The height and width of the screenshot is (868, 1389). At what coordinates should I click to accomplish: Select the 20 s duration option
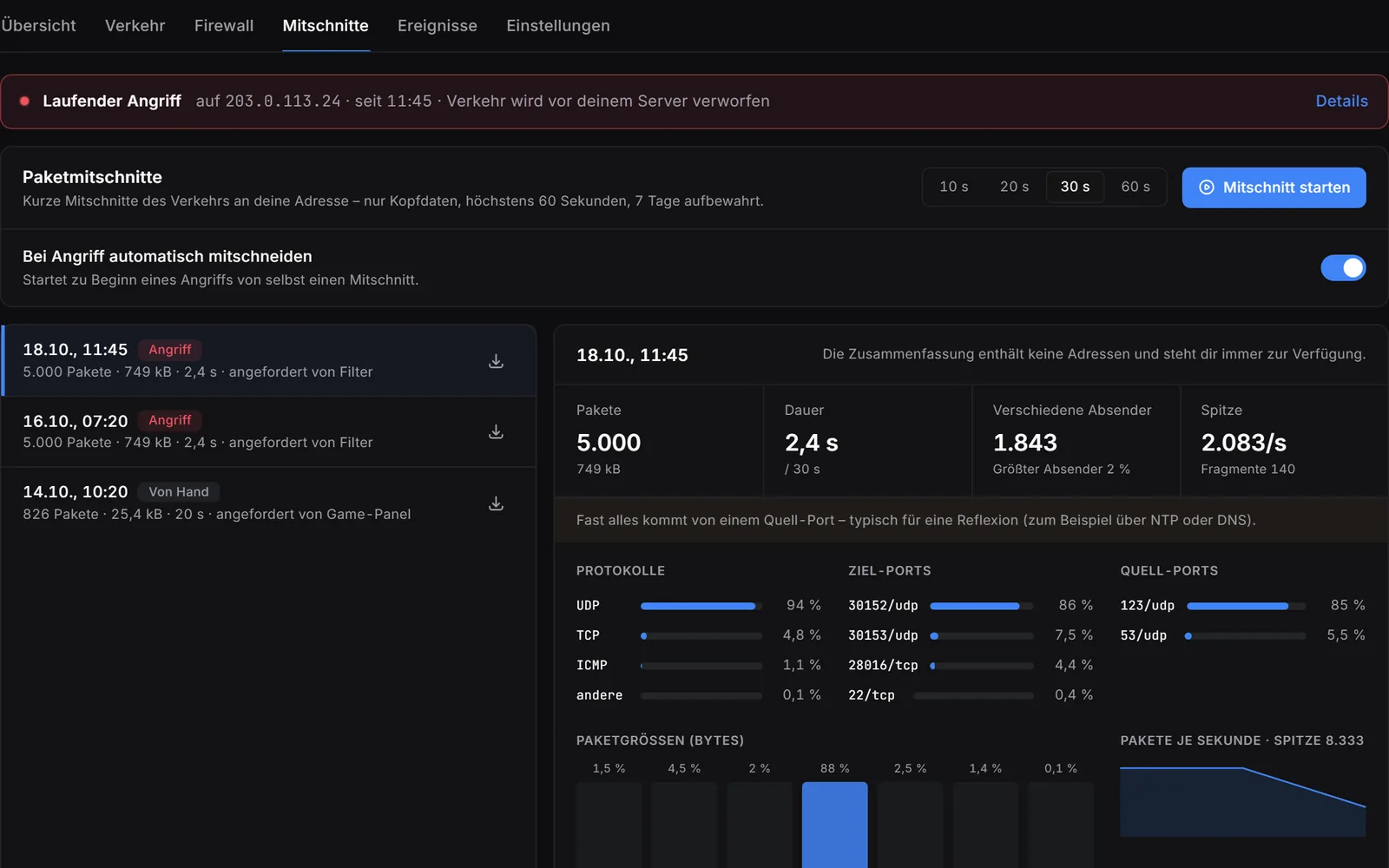coord(1014,187)
